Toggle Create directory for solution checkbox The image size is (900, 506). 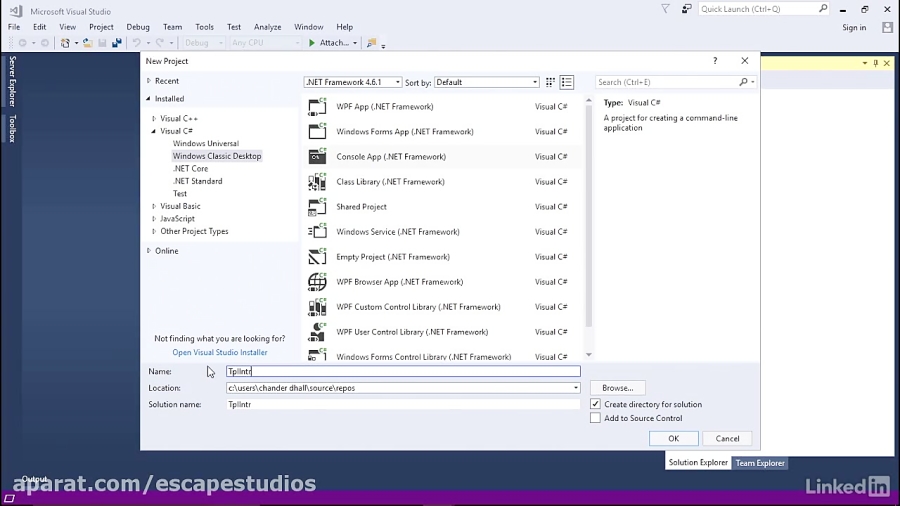596,404
